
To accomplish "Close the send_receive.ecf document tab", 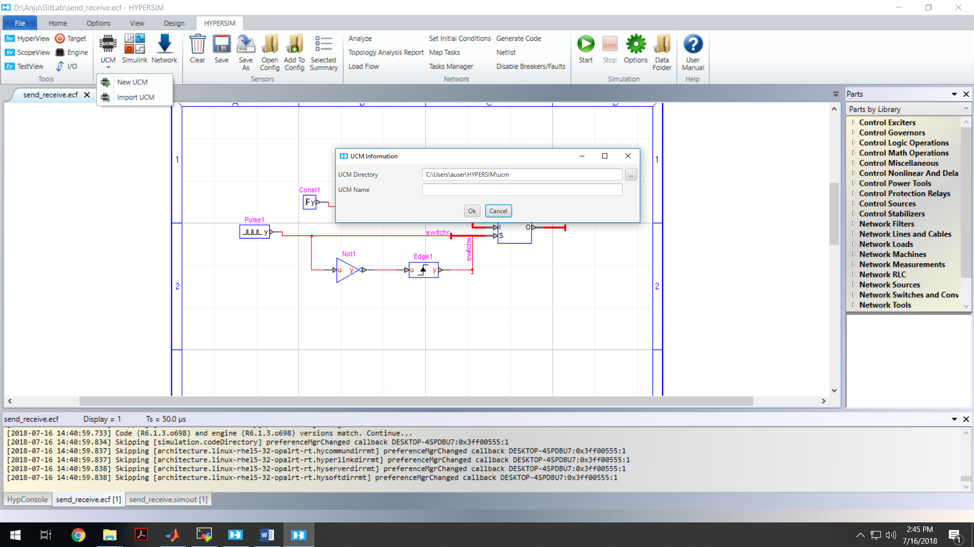I will pos(87,95).
